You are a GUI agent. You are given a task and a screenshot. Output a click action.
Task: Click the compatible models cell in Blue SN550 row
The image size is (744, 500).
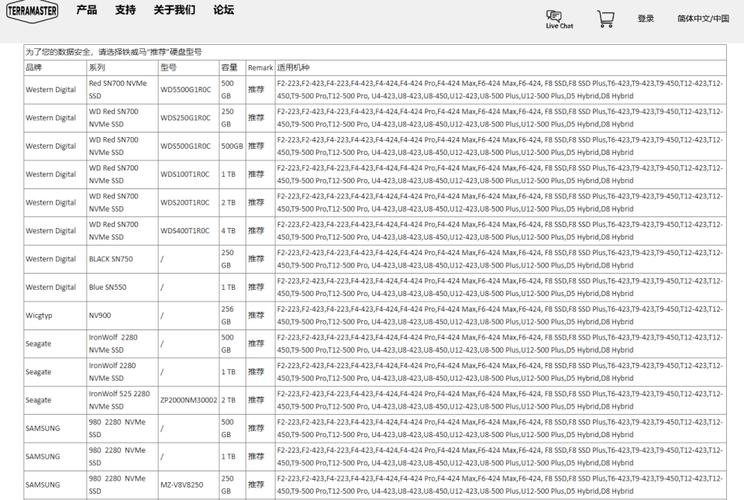[x=500, y=287]
